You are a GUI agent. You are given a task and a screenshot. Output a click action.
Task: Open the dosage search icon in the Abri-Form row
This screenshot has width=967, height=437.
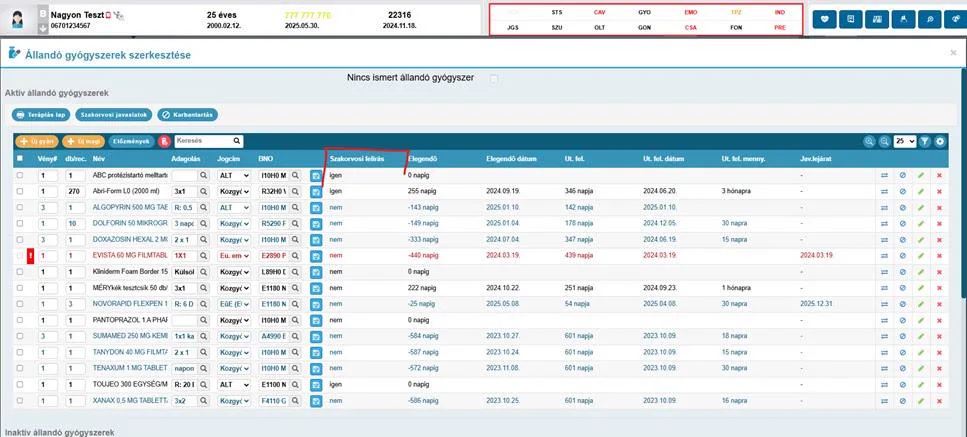point(204,192)
